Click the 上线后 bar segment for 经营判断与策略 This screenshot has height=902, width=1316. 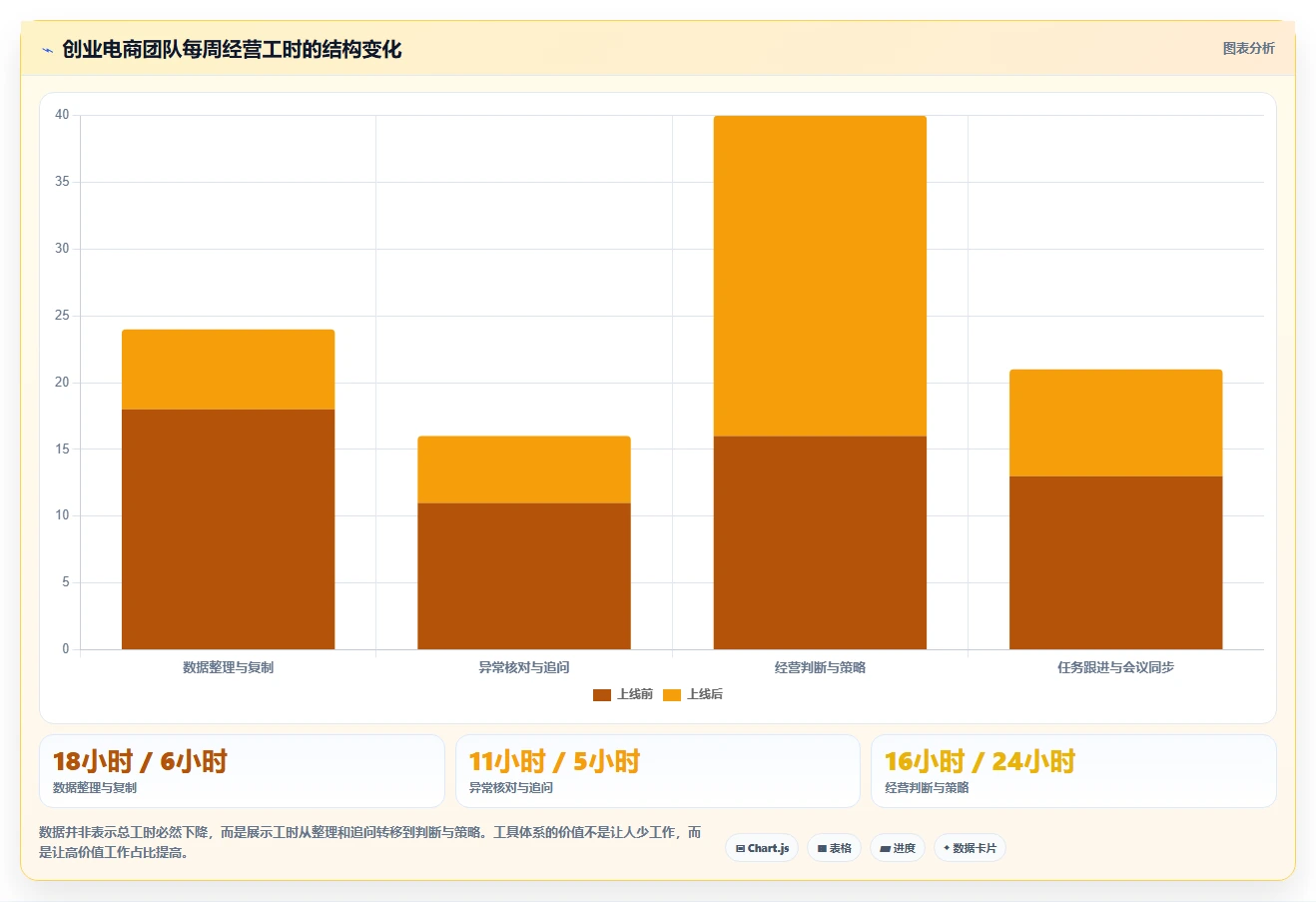pos(820,276)
